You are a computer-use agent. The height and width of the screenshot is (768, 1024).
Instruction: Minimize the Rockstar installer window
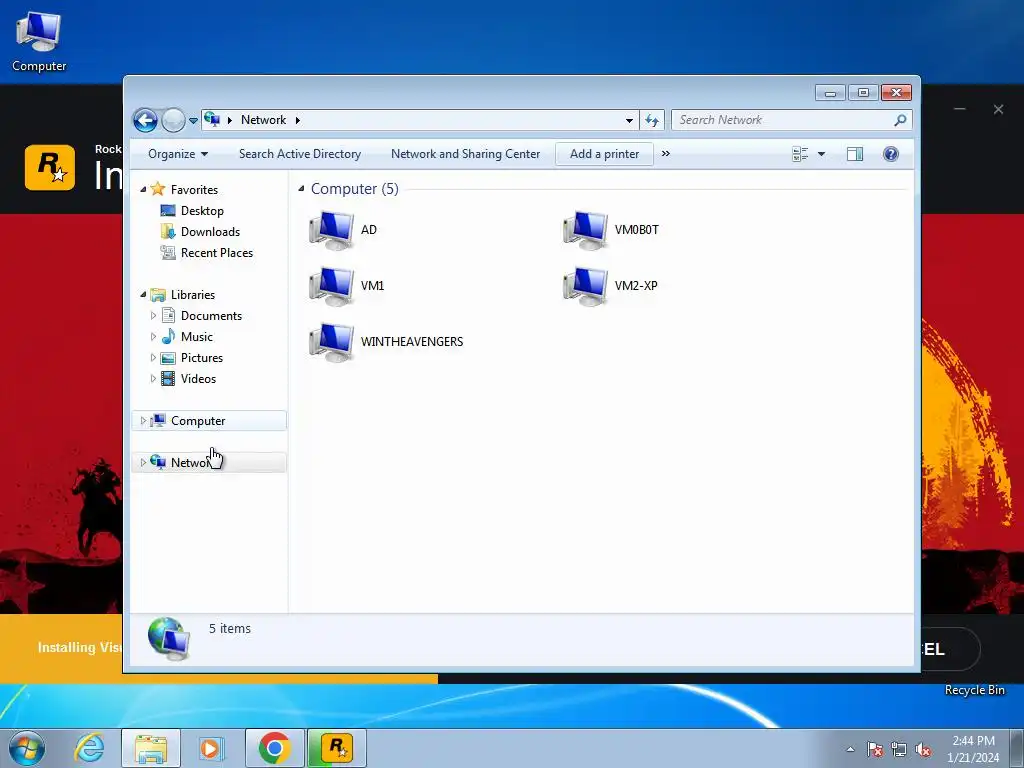(959, 109)
